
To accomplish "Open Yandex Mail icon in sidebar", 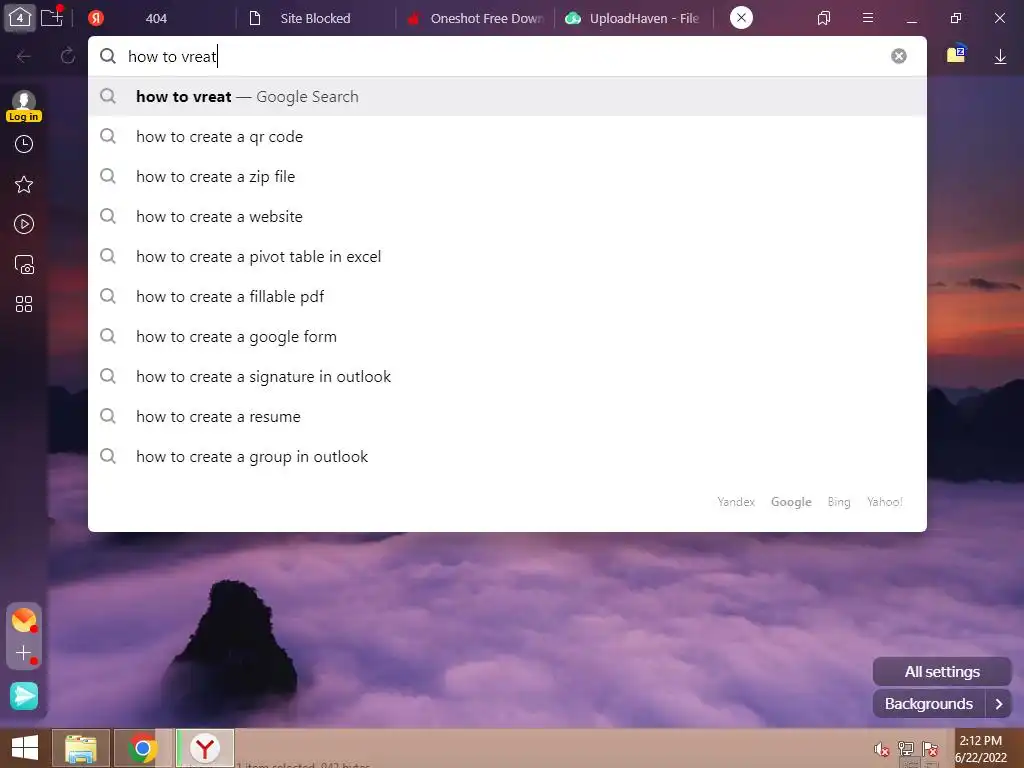I will (24, 620).
